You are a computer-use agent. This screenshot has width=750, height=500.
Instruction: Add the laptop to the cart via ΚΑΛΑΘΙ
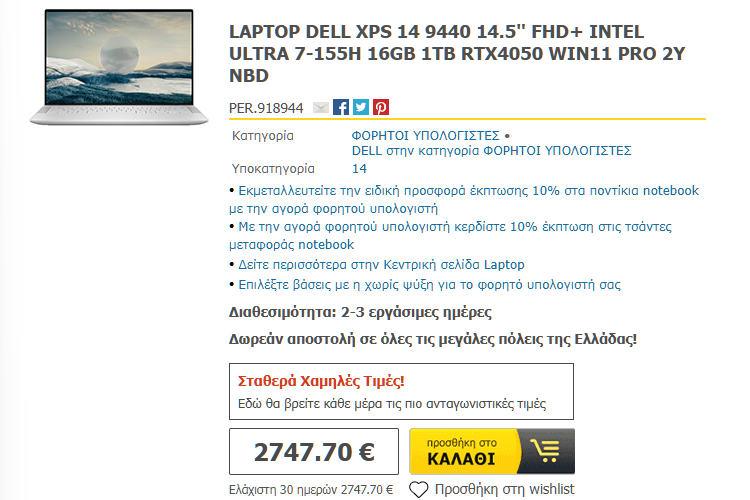(492, 451)
